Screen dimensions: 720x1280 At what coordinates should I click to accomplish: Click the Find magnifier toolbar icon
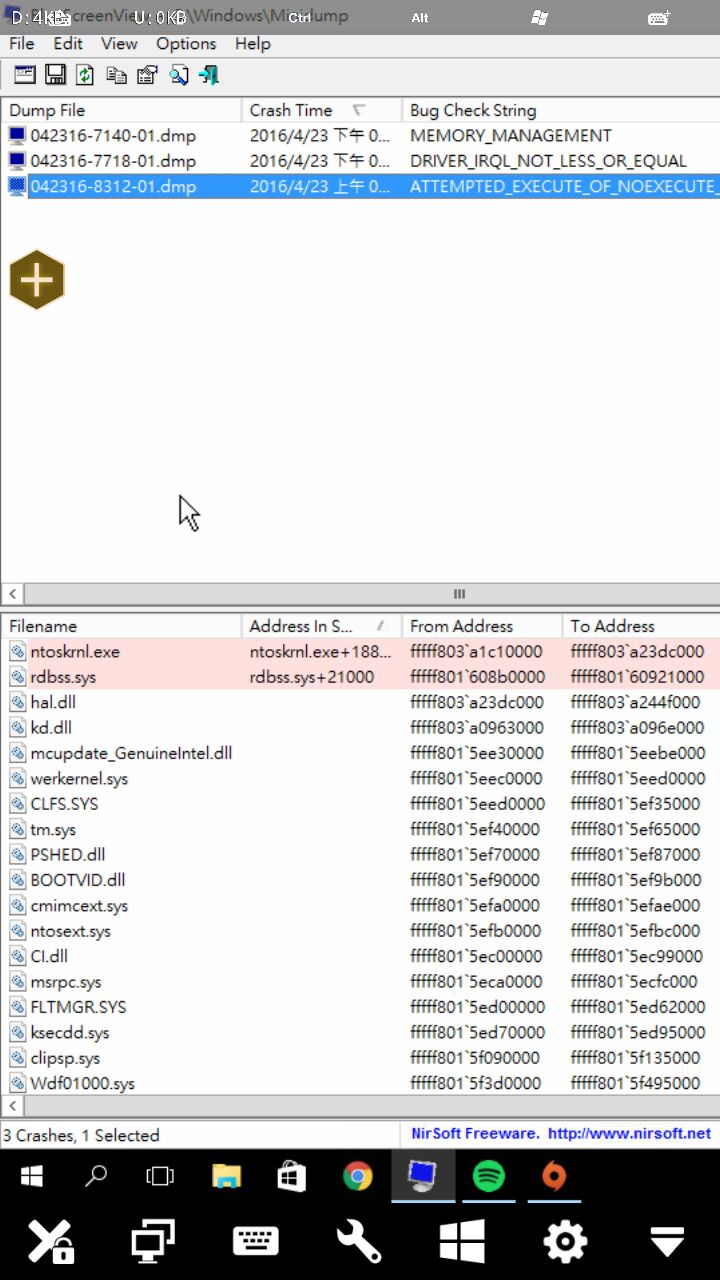pyautogui.click(x=178, y=75)
